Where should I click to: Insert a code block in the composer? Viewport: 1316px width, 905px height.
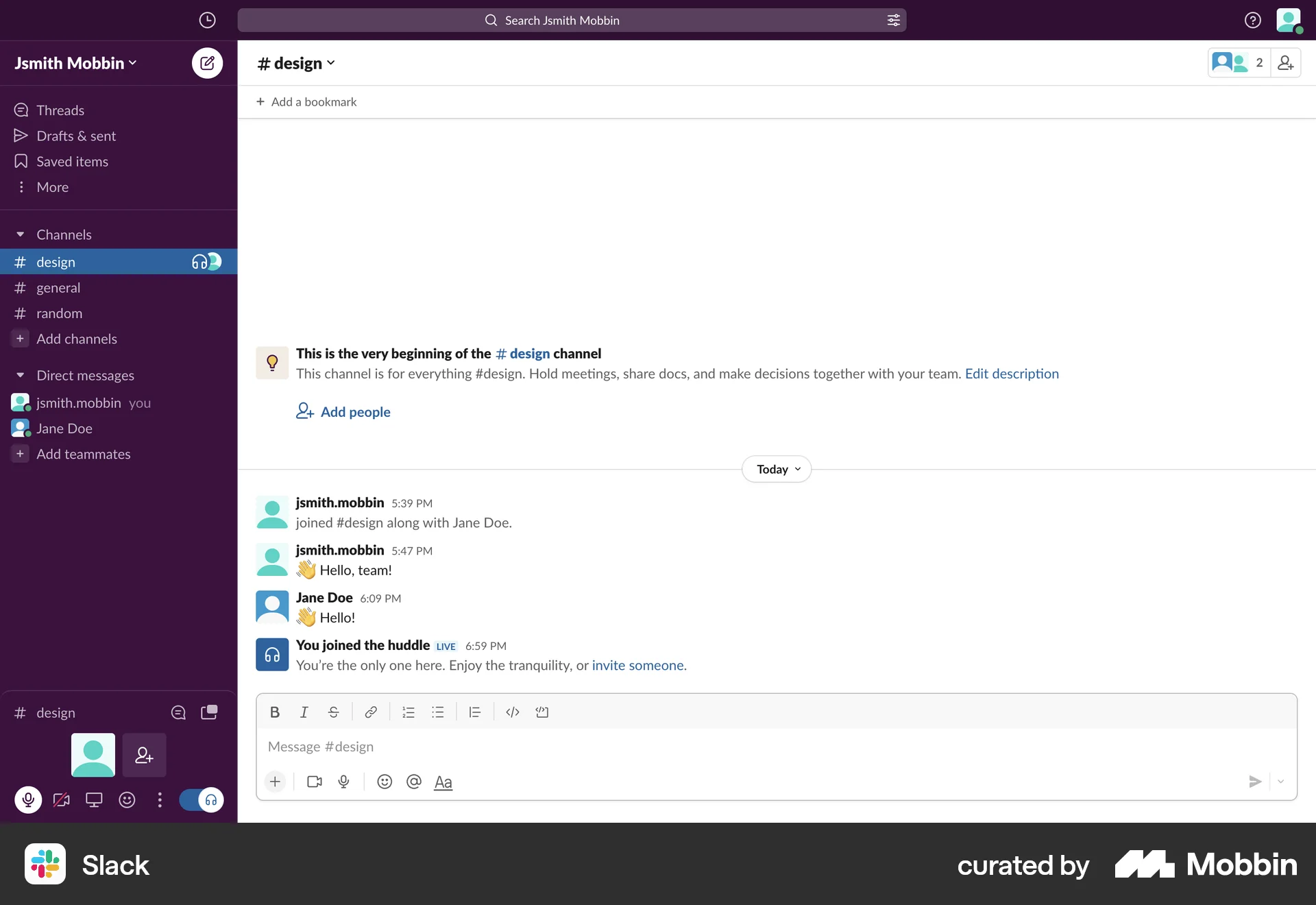542,712
